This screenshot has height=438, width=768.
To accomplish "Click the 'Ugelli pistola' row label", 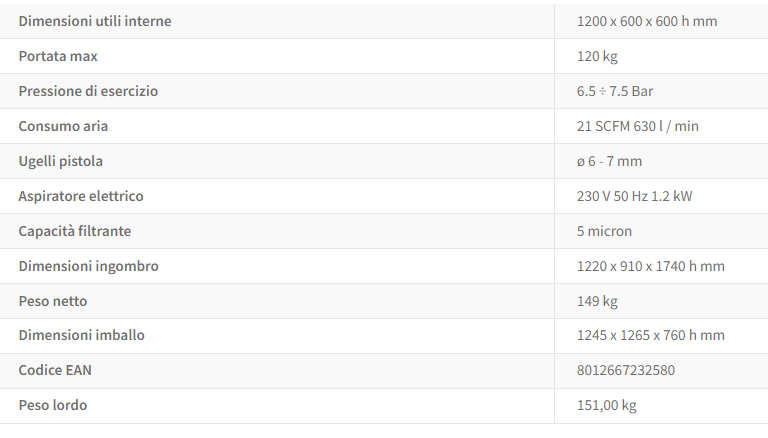I will pos(61,161).
